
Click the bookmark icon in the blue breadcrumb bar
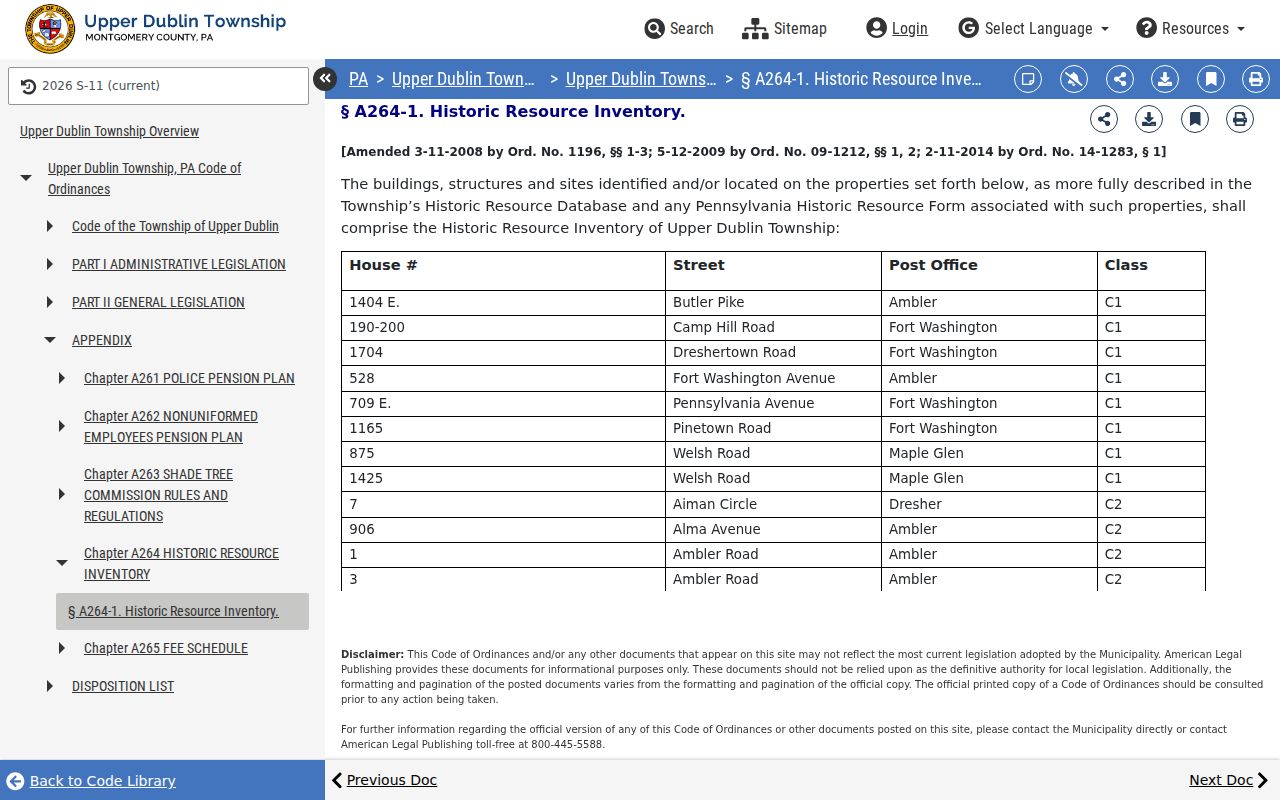1211,79
